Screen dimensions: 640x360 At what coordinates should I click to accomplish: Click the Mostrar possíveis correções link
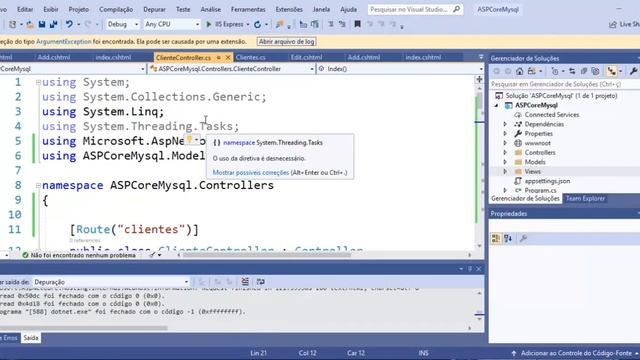(251, 173)
